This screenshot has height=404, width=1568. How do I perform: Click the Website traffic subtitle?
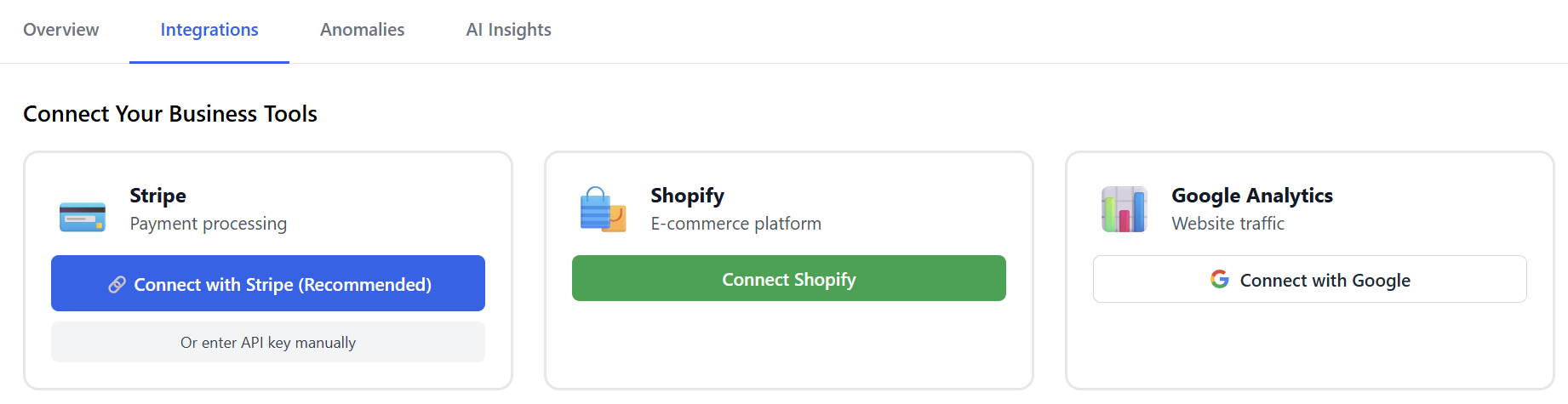(1228, 224)
